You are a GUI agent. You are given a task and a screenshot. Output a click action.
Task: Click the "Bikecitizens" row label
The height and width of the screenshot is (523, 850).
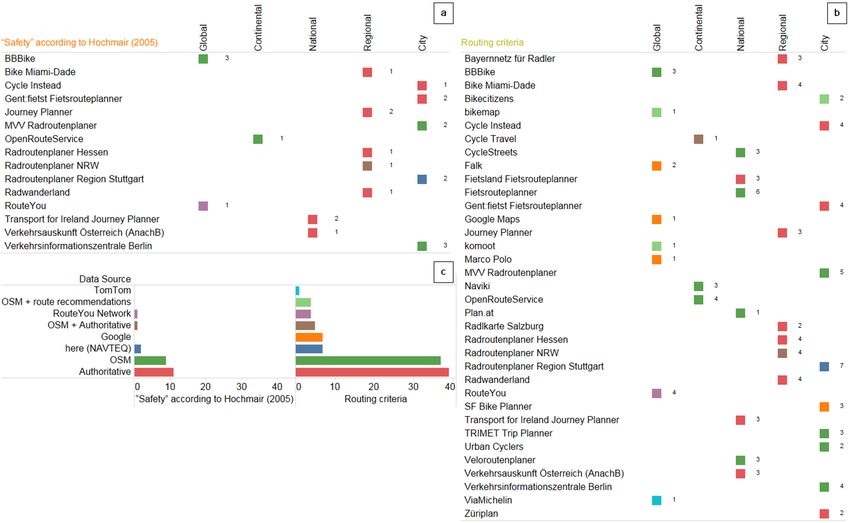(x=488, y=99)
